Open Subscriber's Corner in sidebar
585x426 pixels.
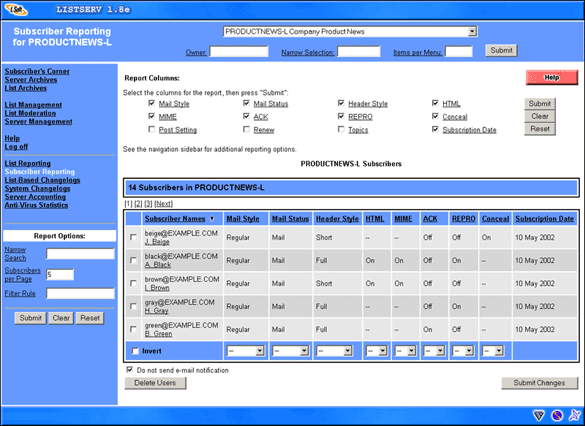pos(37,71)
